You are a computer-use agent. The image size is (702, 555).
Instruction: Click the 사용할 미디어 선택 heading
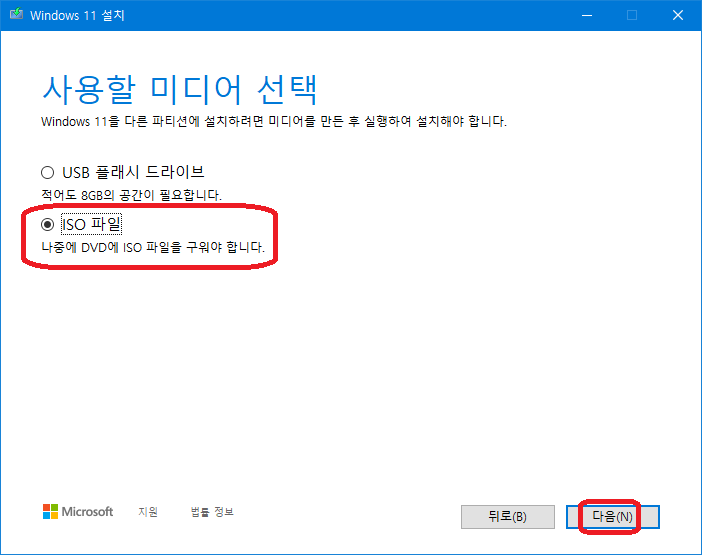tap(180, 90)
